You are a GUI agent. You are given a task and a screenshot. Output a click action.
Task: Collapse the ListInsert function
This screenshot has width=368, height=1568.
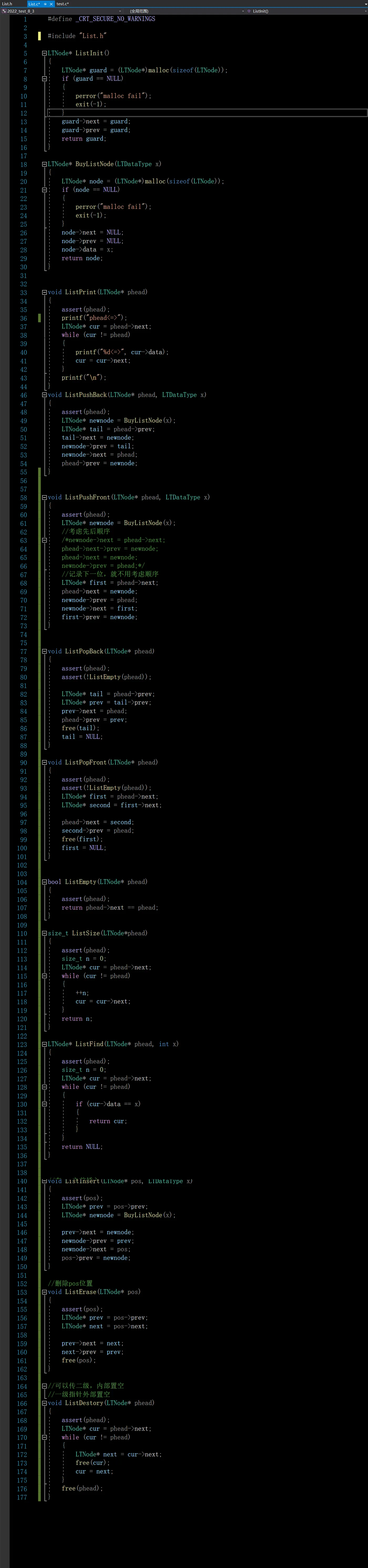coord(44,1181)
